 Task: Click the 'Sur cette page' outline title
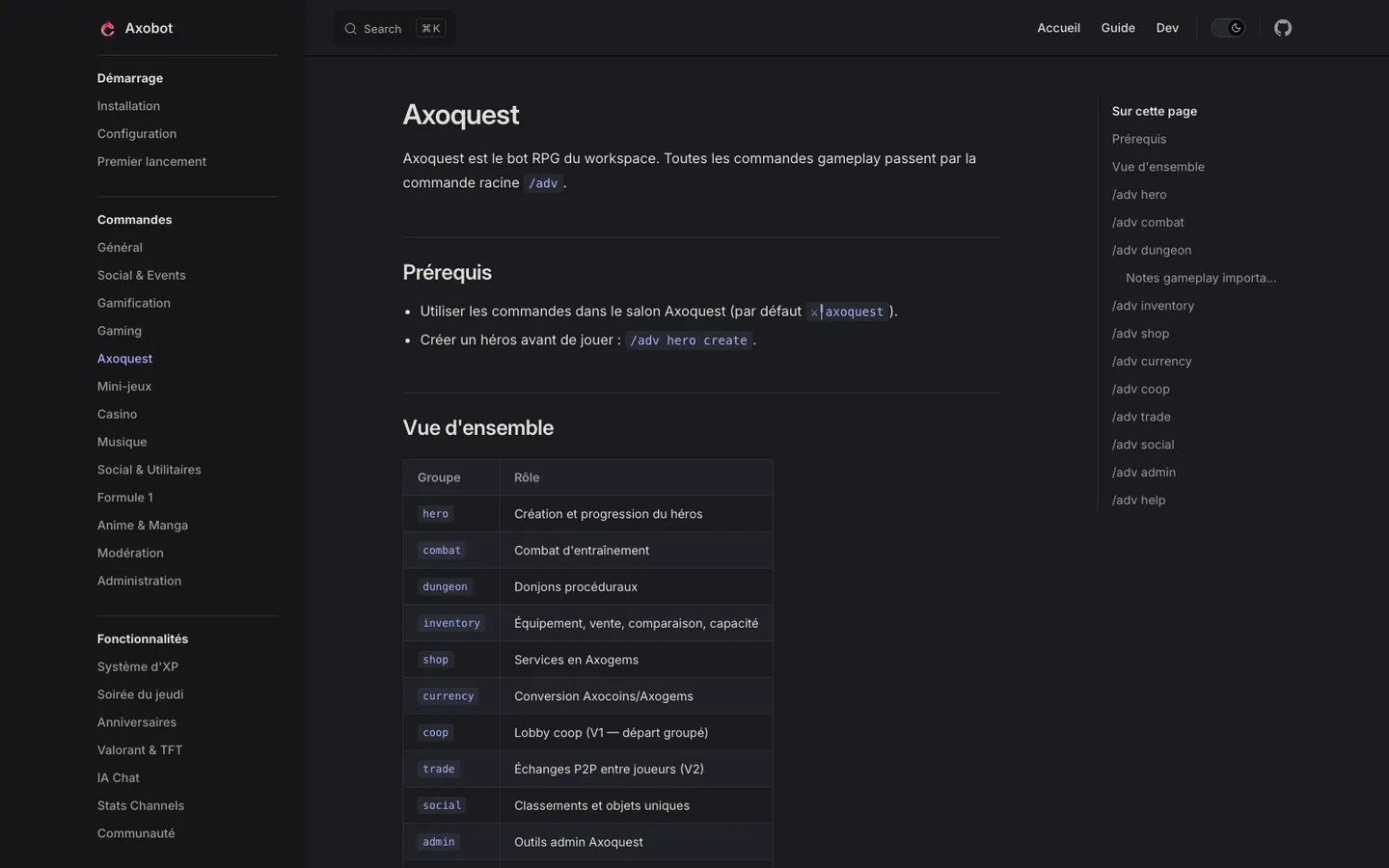point(1155,111)
